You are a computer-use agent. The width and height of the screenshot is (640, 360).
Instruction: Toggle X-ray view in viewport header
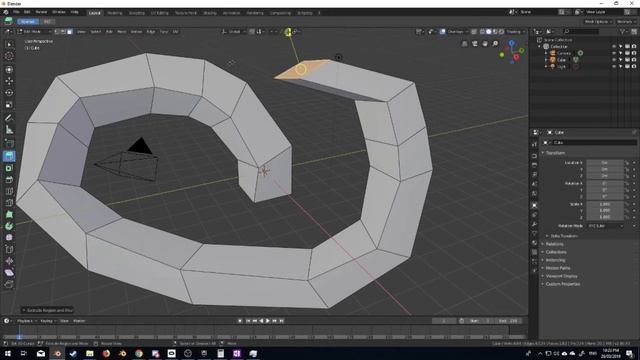474,31
